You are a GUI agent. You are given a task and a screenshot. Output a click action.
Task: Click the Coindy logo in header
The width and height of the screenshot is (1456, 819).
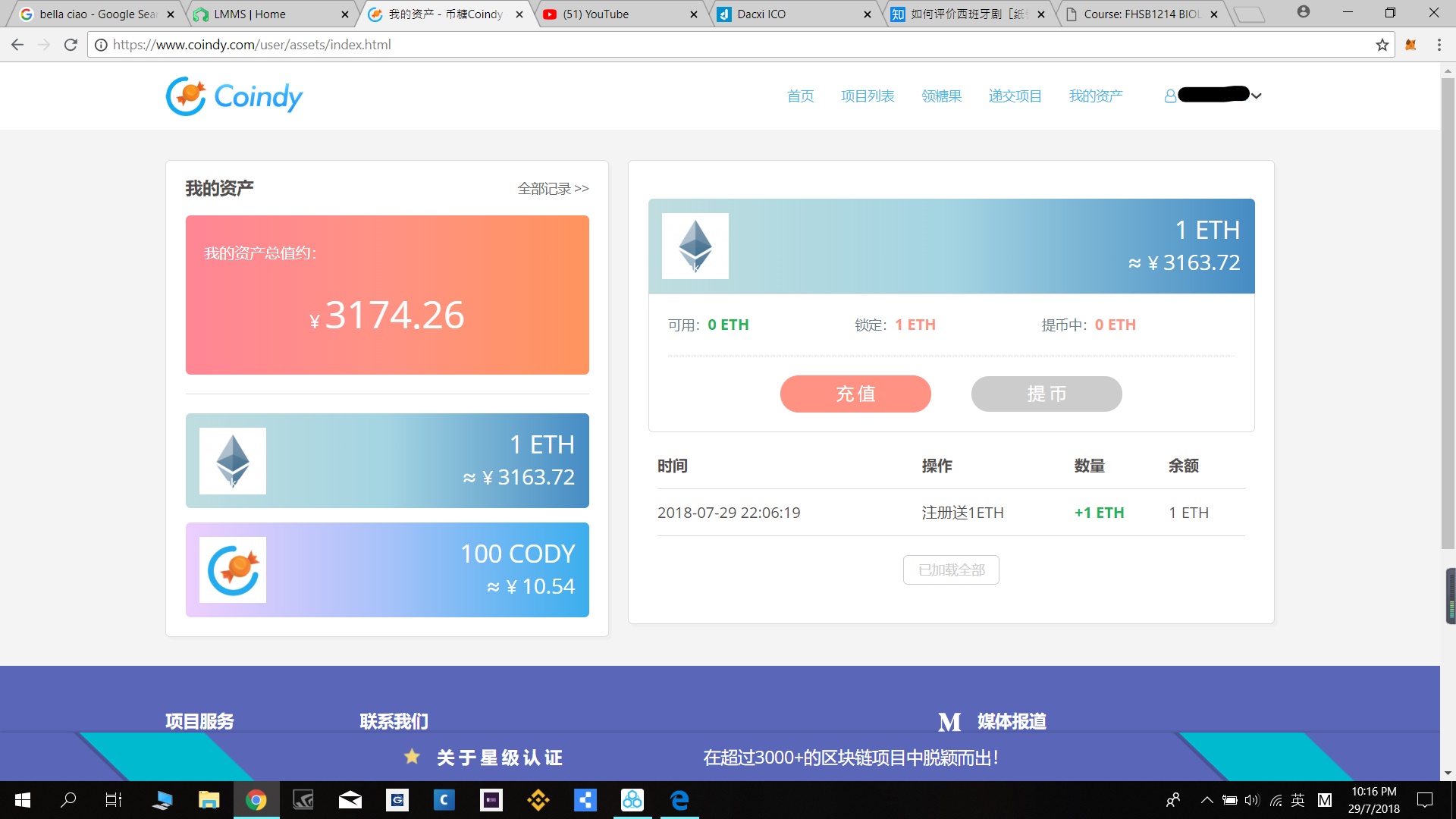pyautogui.click(x=234, y=96)
